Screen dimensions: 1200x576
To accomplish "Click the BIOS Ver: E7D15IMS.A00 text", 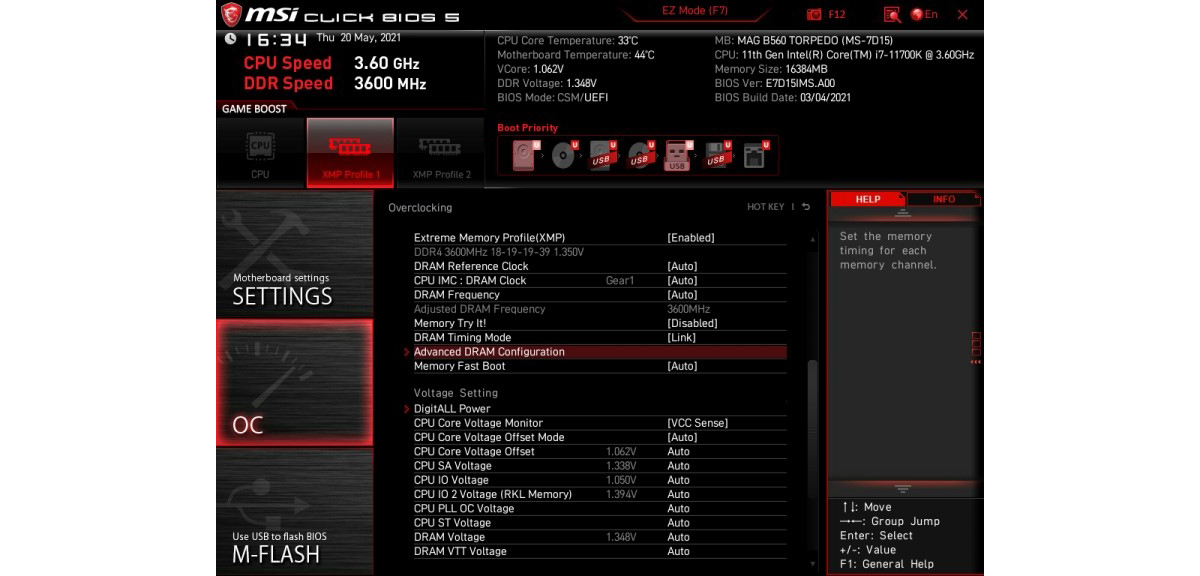I will pyautogui.click(x=775, y=84).
